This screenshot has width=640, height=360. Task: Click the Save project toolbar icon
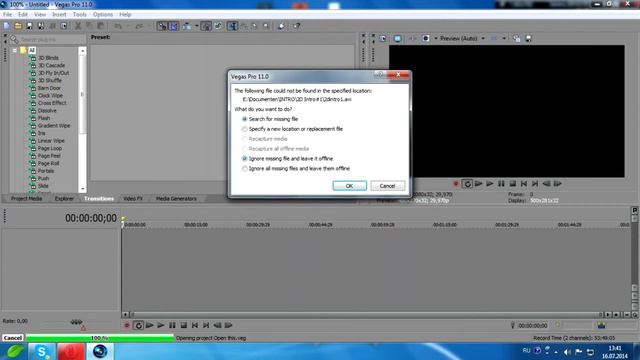pos(29,26)
